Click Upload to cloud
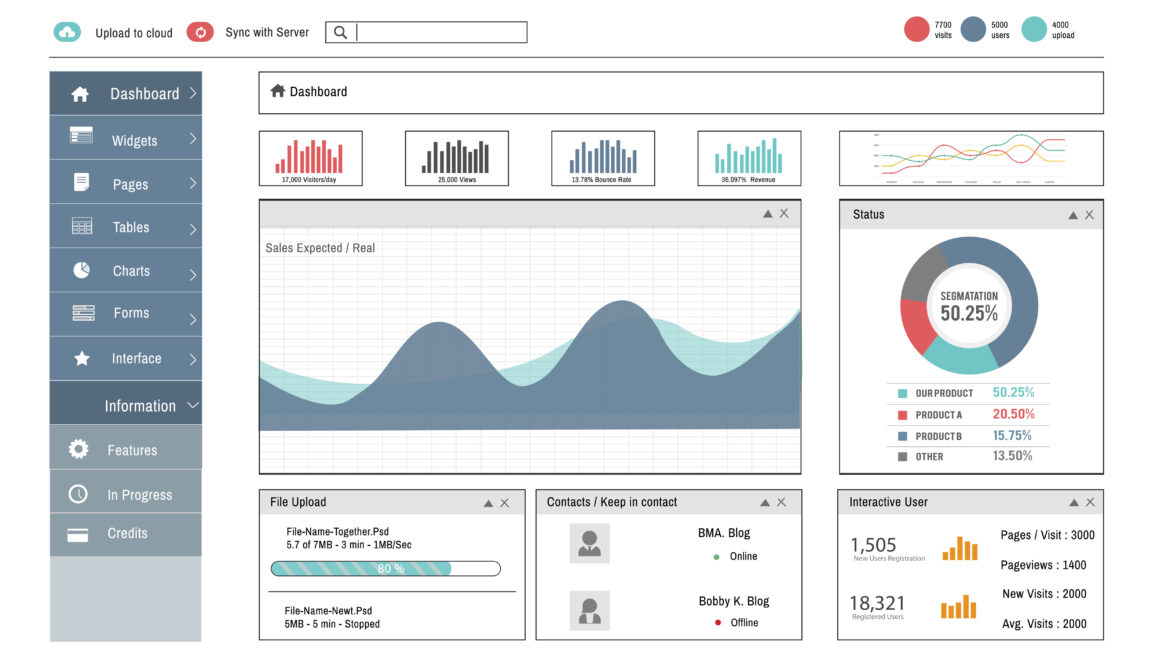Viewport: 1170px width, 658px height. point(135,32)
